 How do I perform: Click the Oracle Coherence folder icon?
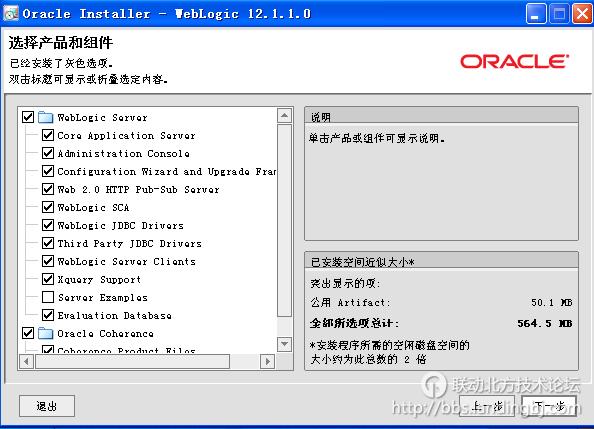coord(45,333)
